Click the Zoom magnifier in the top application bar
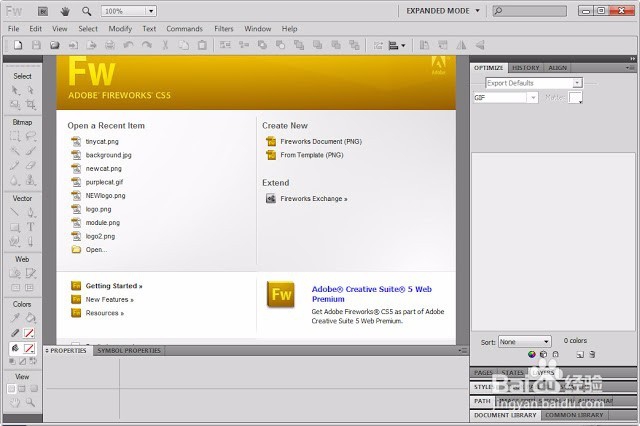 coord(87,11)
